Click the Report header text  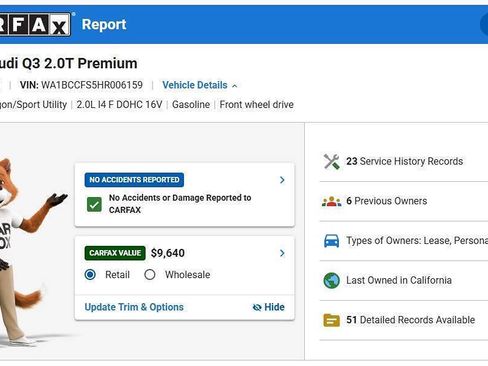point(104,24)
